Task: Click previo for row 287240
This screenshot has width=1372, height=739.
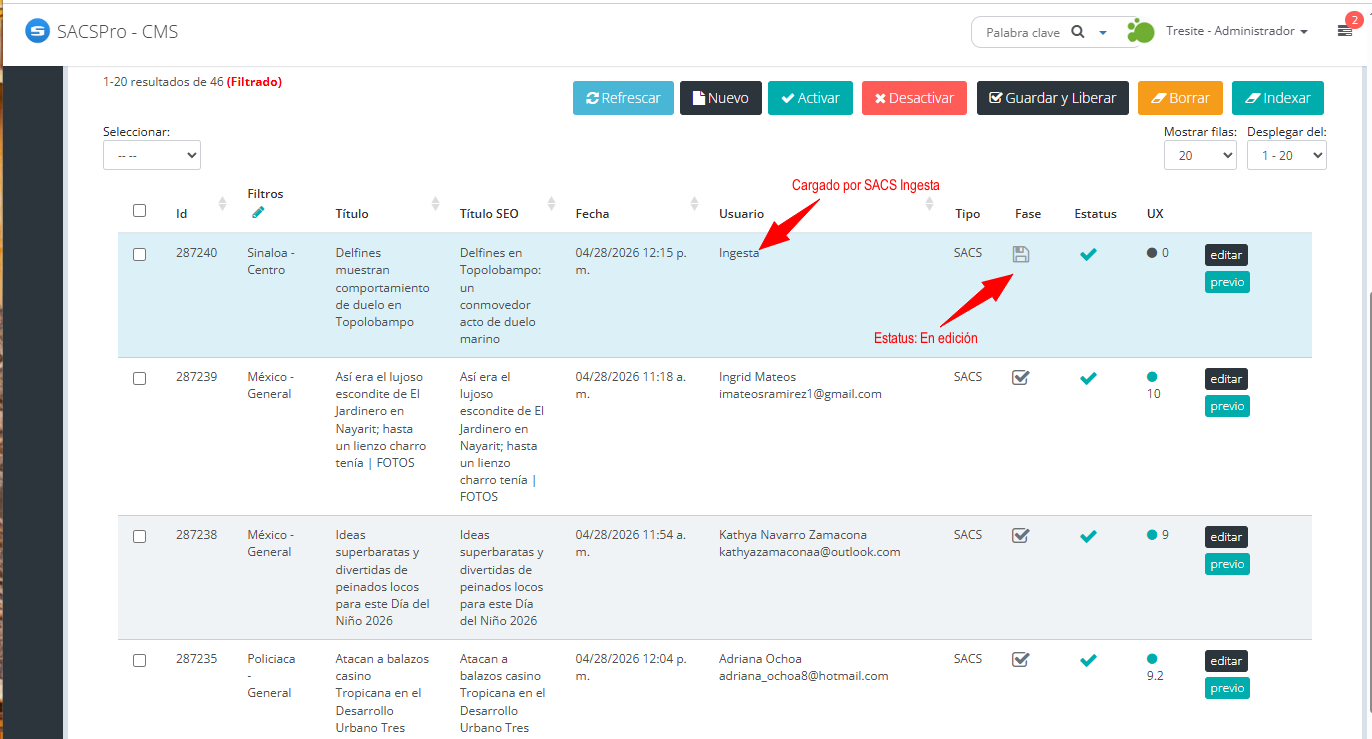Action: click(x=1227, y=282)
